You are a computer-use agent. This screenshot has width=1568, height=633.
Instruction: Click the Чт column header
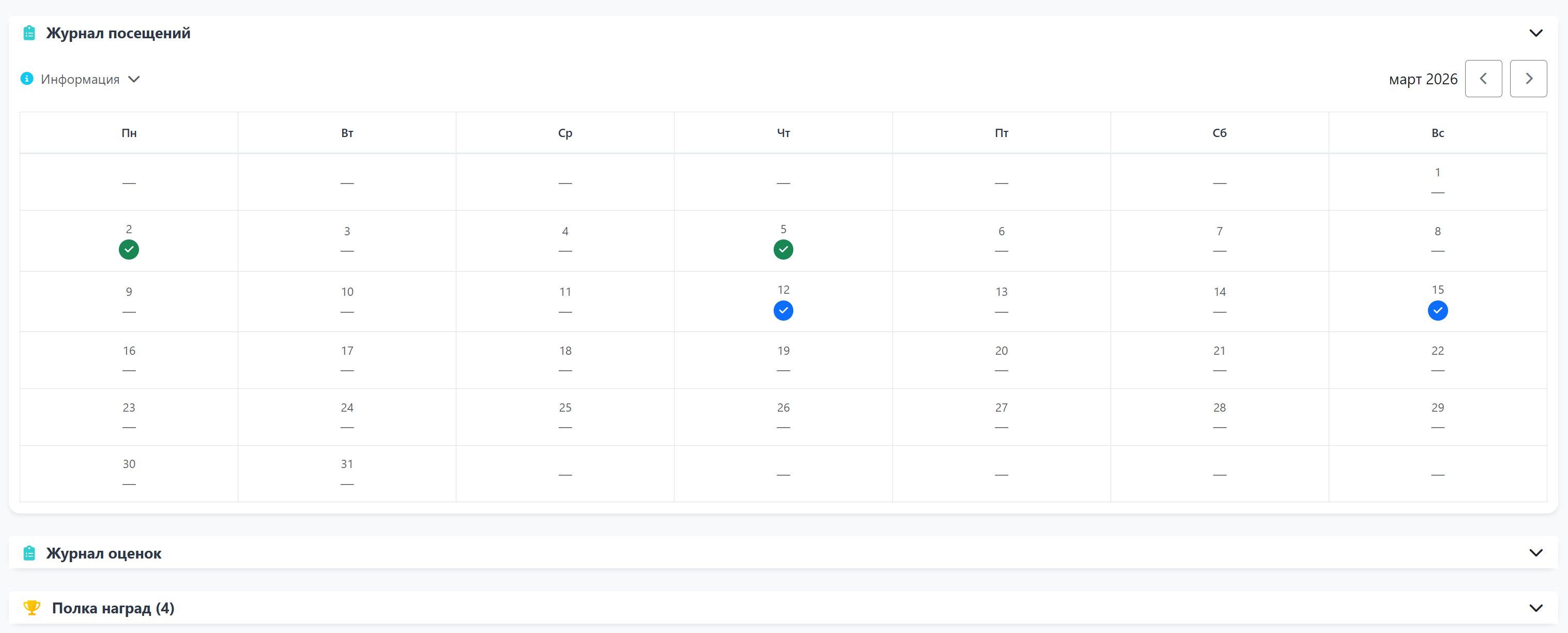(x=783, y=133)
